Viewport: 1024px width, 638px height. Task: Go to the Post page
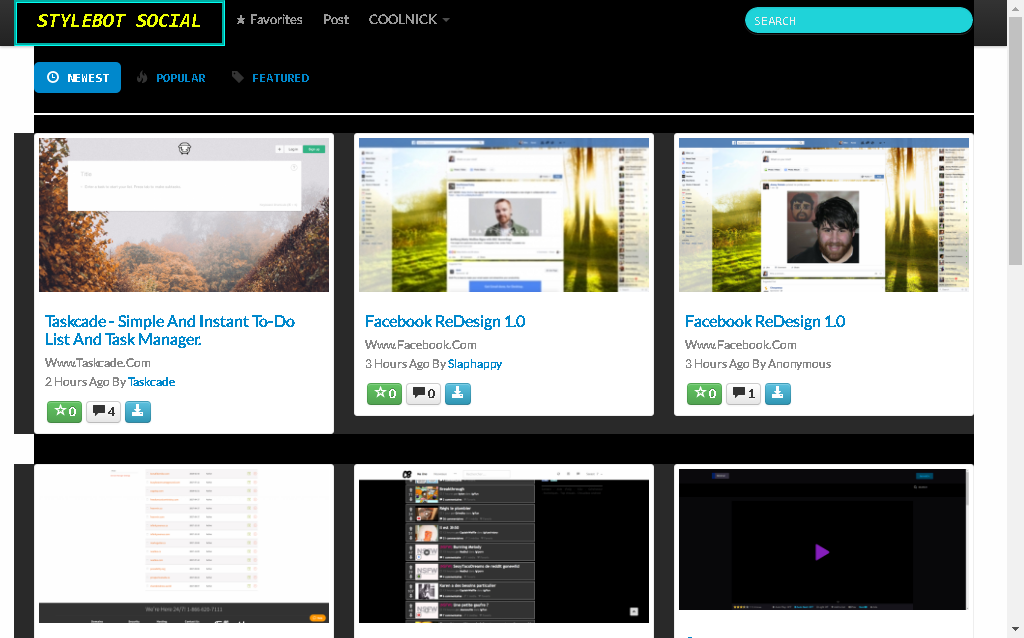336,20
